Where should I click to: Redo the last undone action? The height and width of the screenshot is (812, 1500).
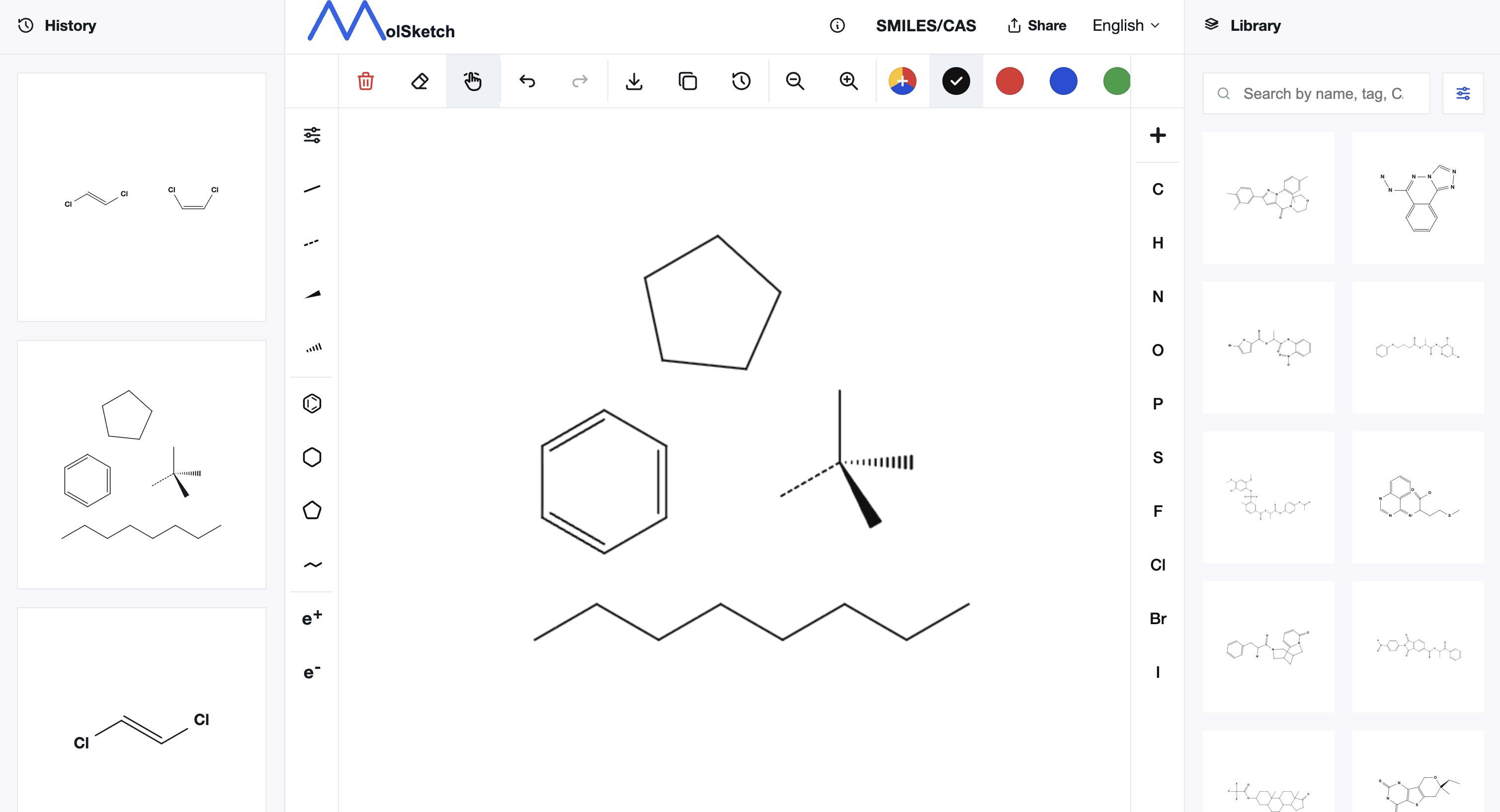coord(580,81)
